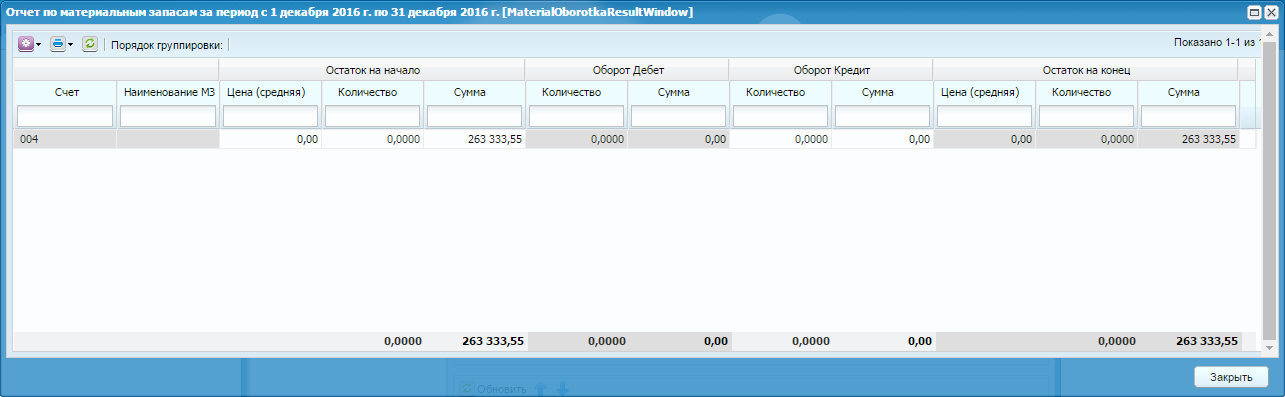This screenshot has height=397, width=1285.
Task: Click filter field under Оборот Кредит Количество
Action: coord(780,116)
